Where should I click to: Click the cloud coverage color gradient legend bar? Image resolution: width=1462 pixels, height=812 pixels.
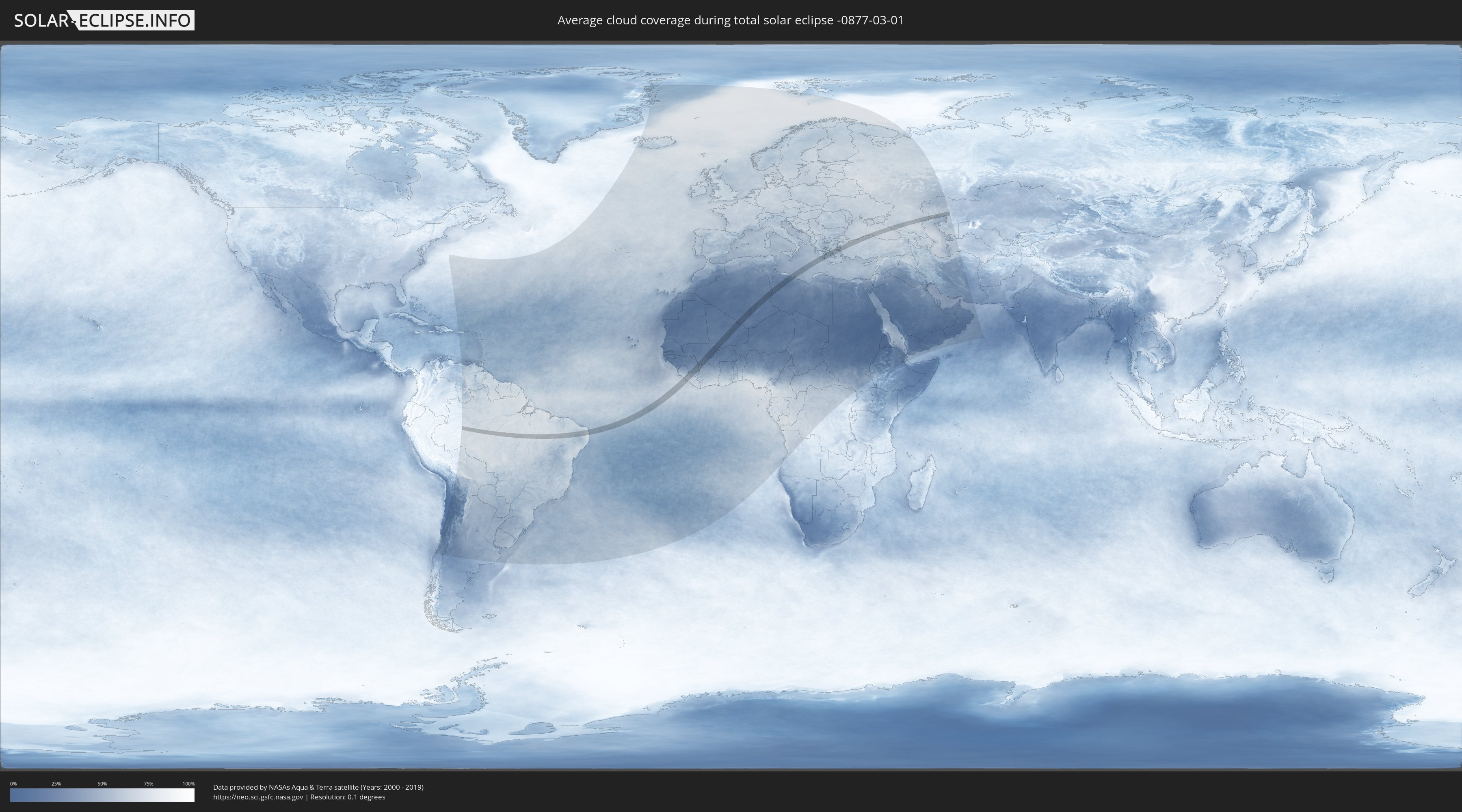point(102,795)
